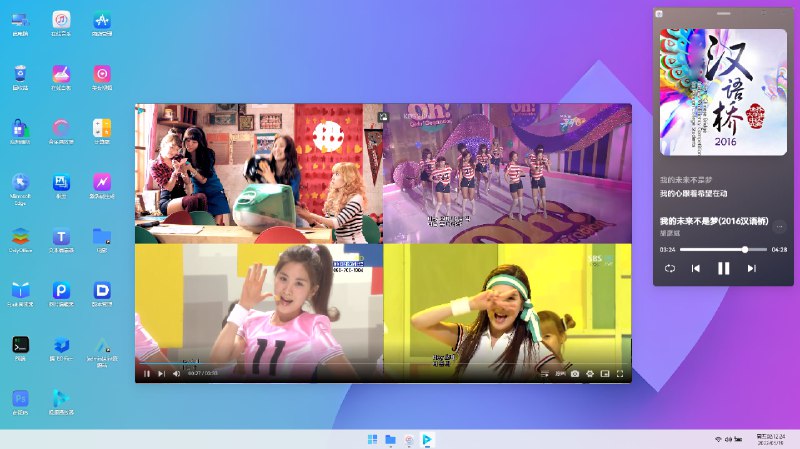
Task: Open Microsoft Edge desktop shortcut
Action: tap(20, 183)
